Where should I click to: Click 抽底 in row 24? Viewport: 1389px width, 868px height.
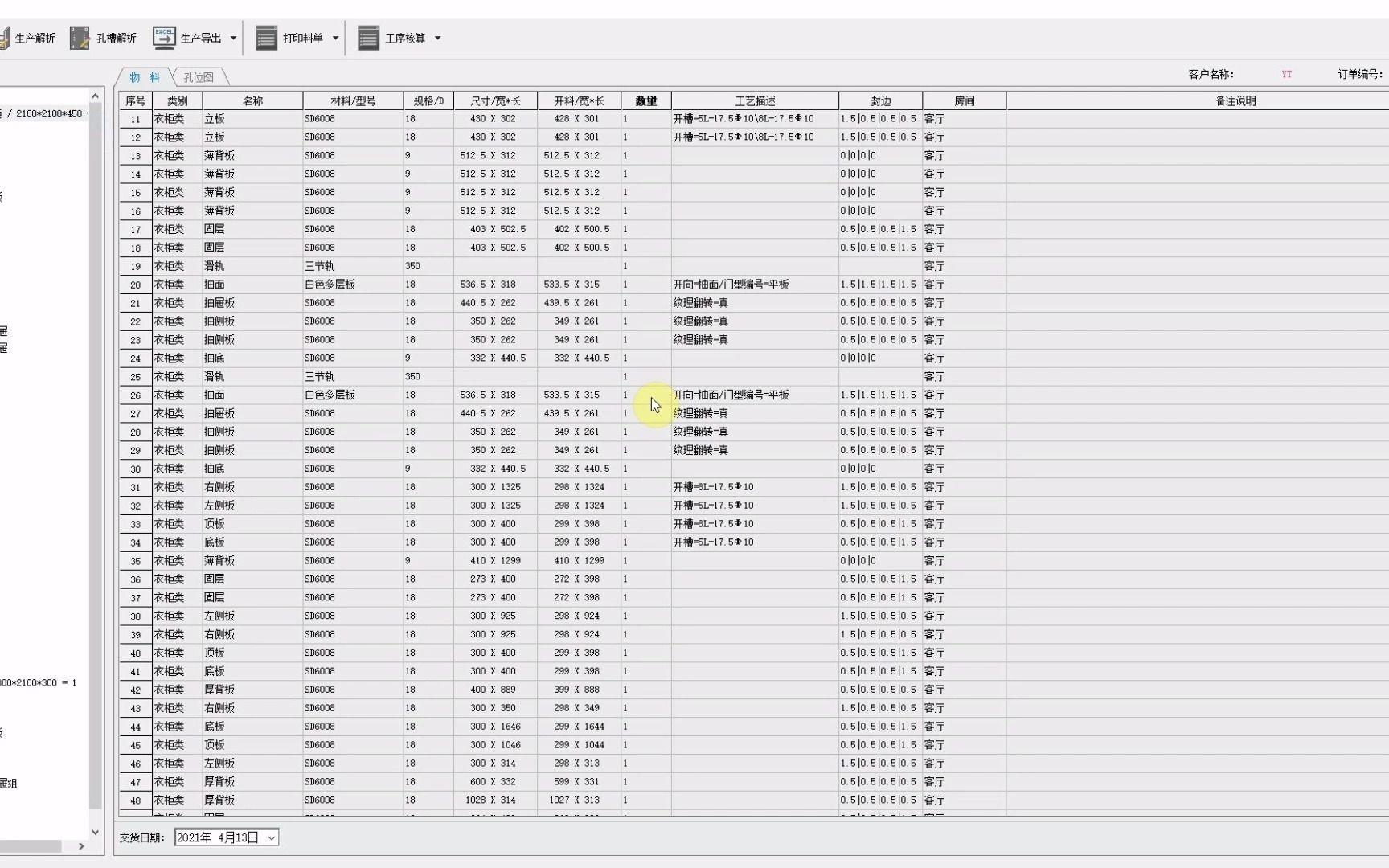click(x=214, y=358)
